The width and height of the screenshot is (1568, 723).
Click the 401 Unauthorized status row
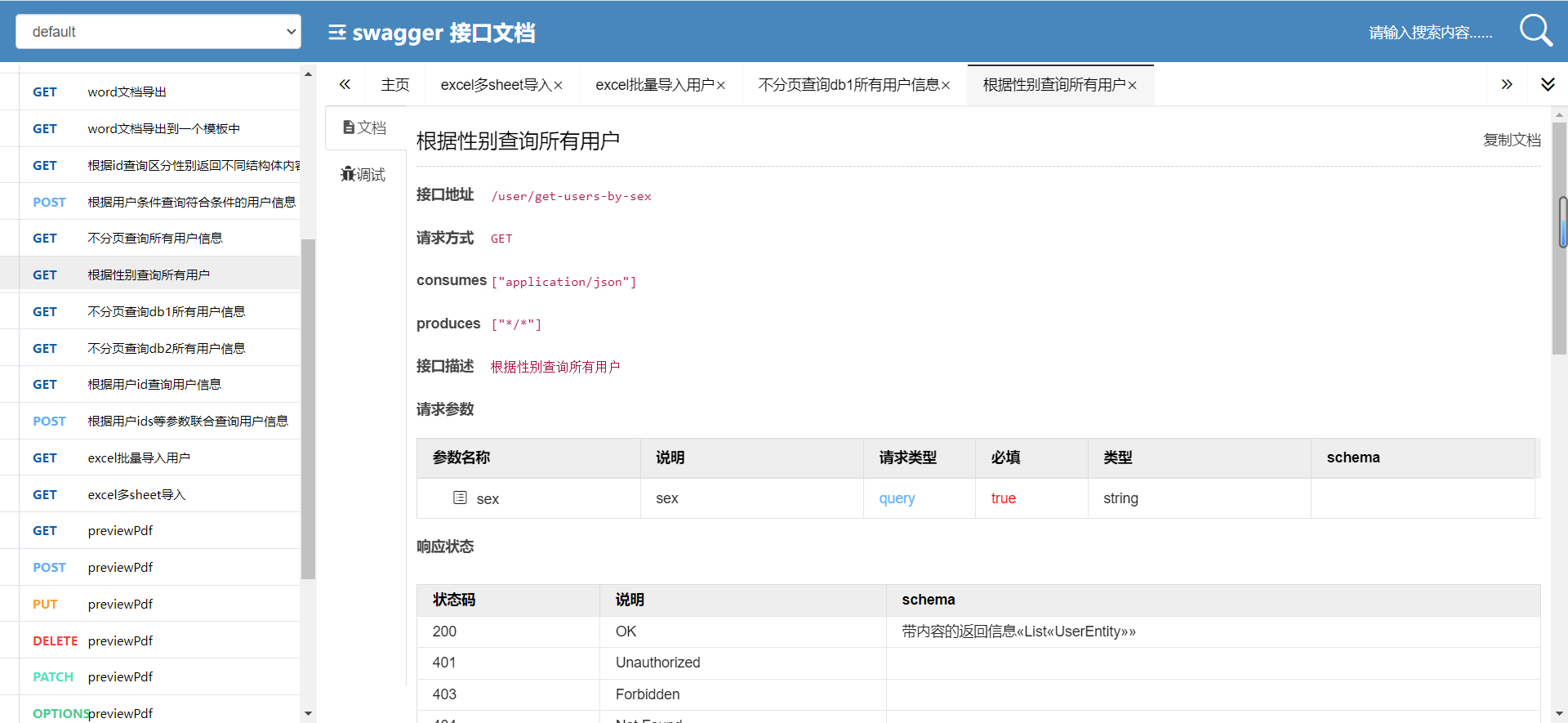point(978,663)
